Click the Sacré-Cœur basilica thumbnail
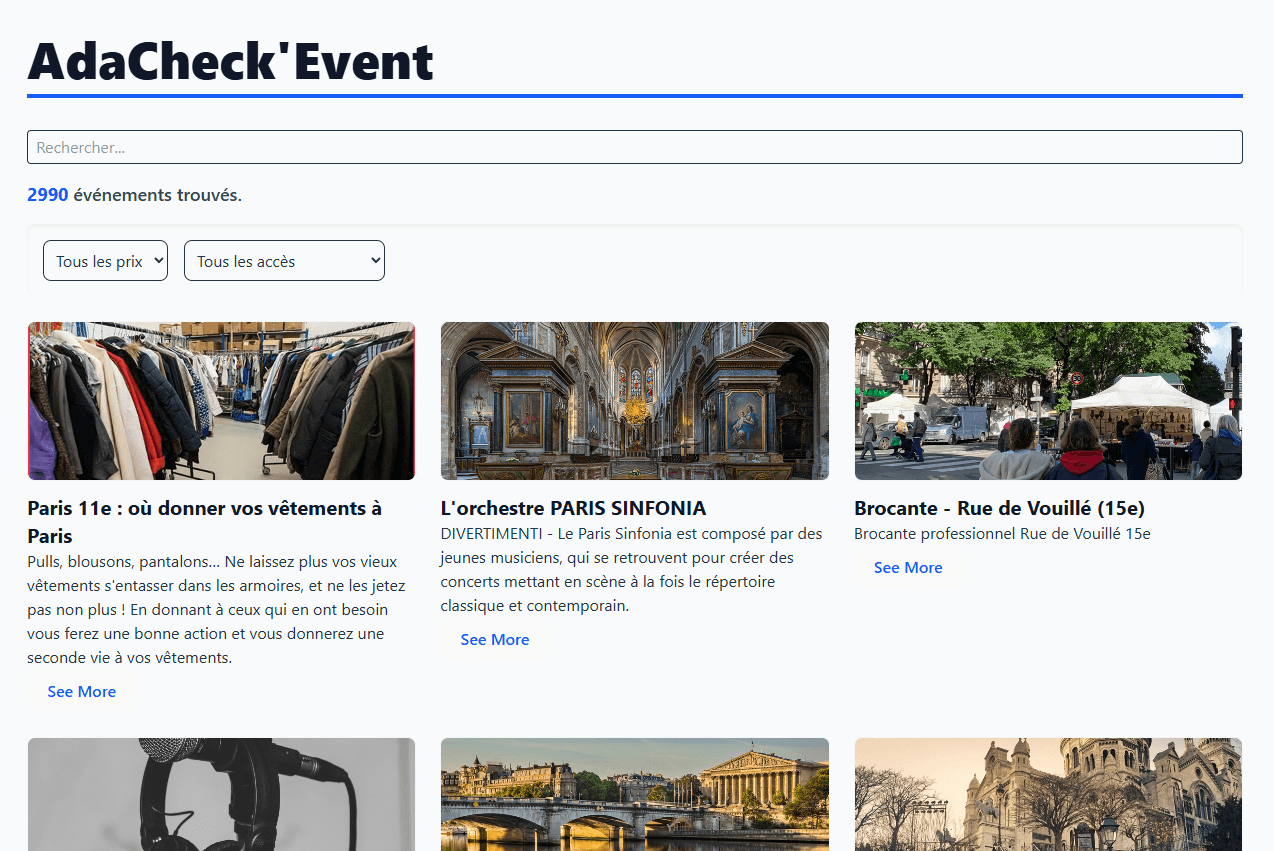This screenshot has width=1274, height=851. pos(1048,794)
